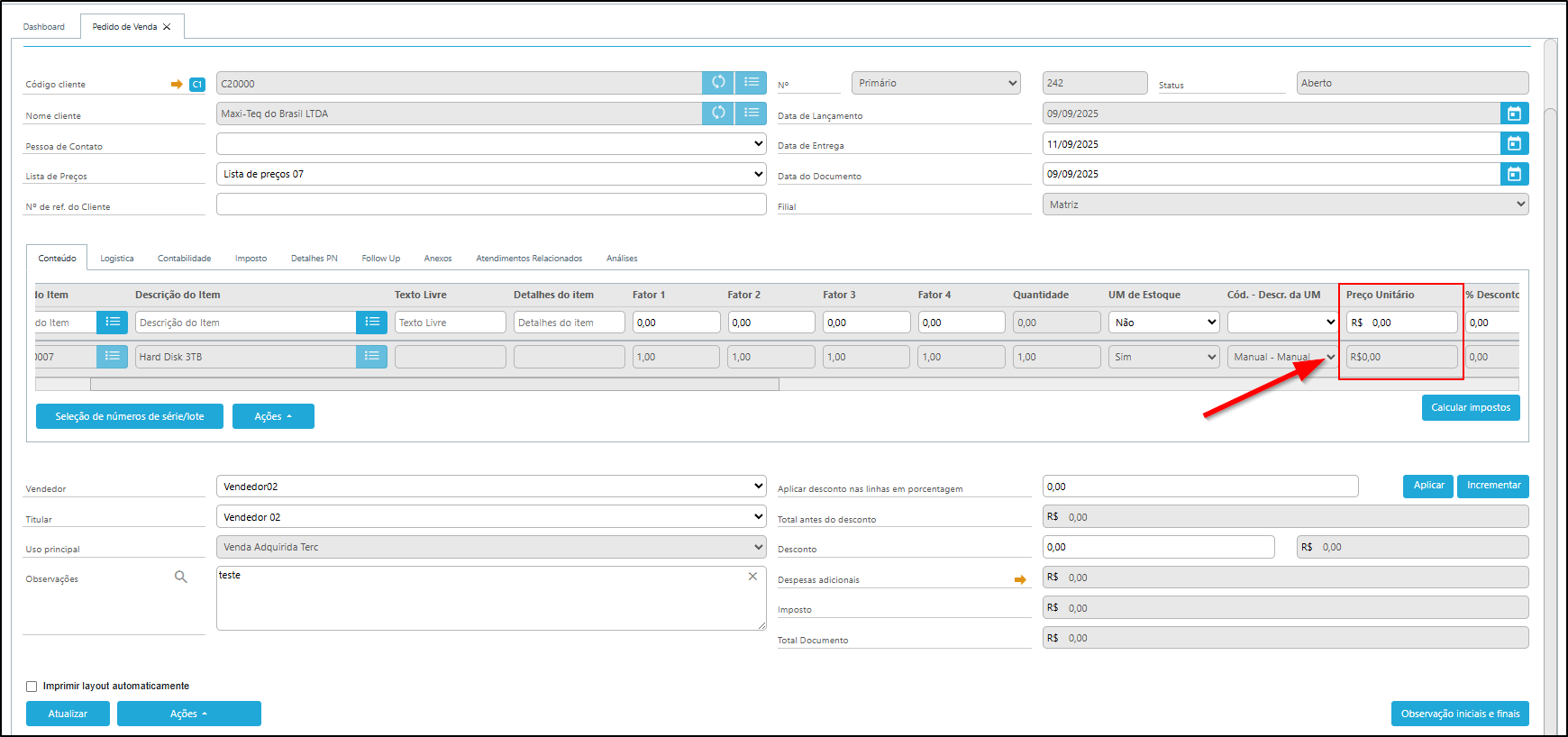Click the Incrementar button
The image size is (1568, 737).
click(1493, 486)
